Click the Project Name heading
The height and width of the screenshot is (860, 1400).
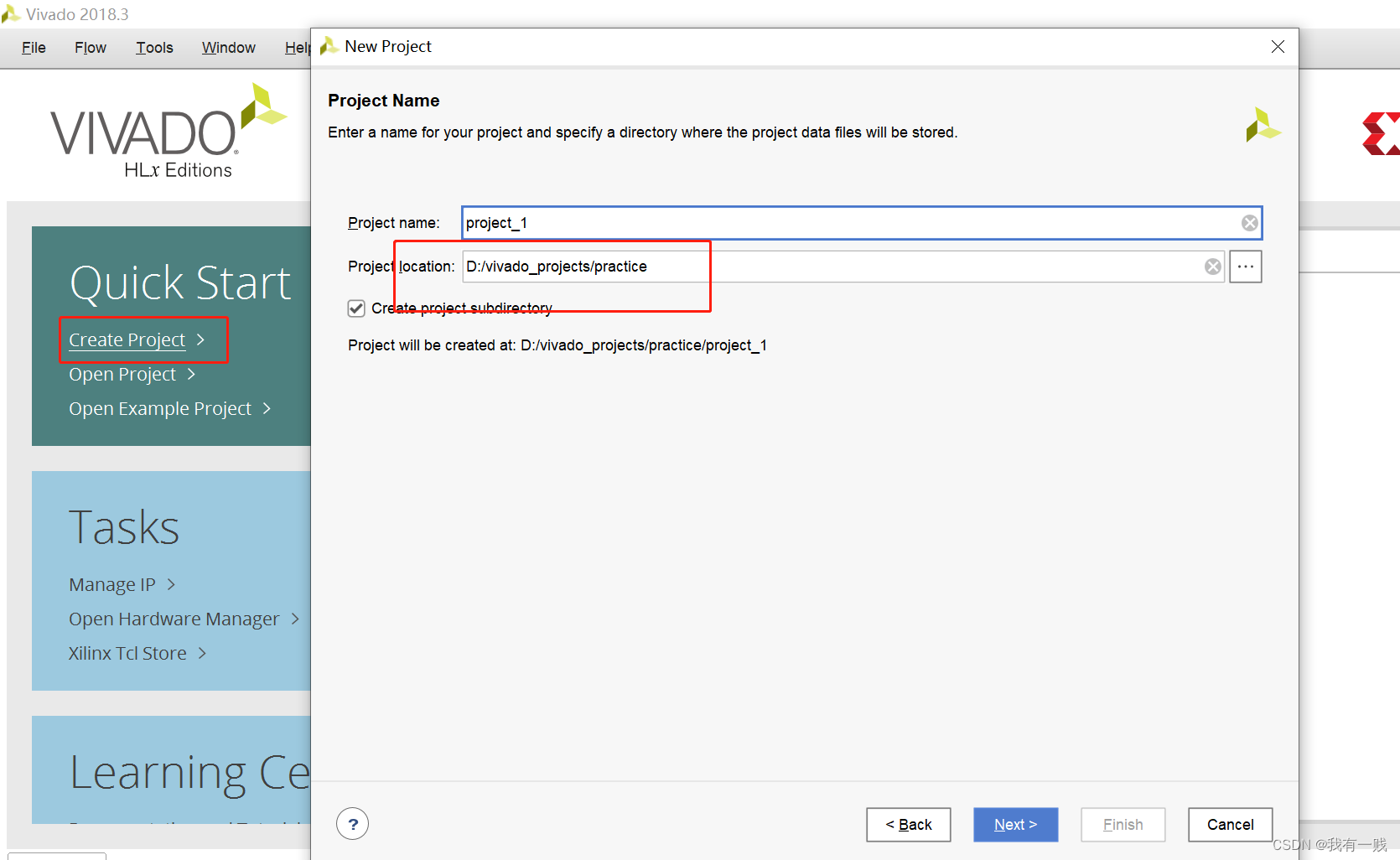(383, 101)
